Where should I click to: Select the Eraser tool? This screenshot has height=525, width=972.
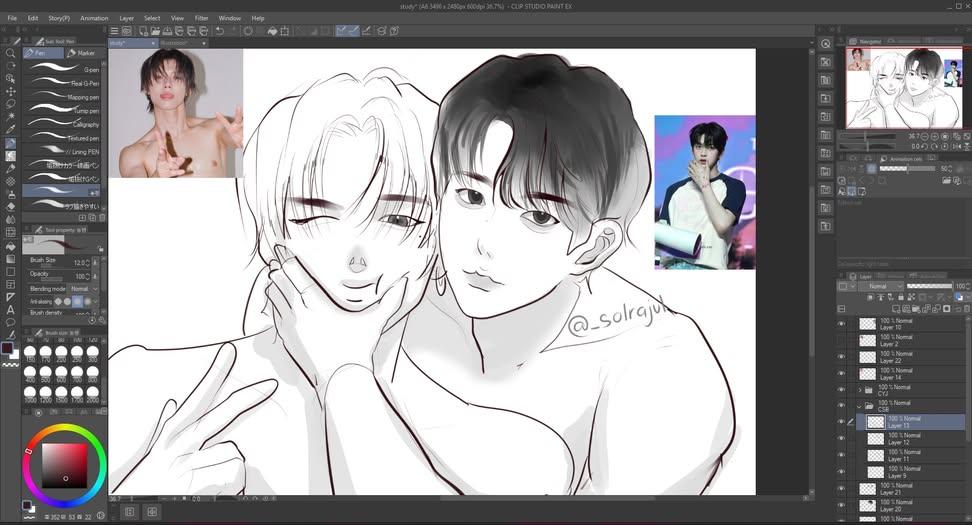point(11,207)
